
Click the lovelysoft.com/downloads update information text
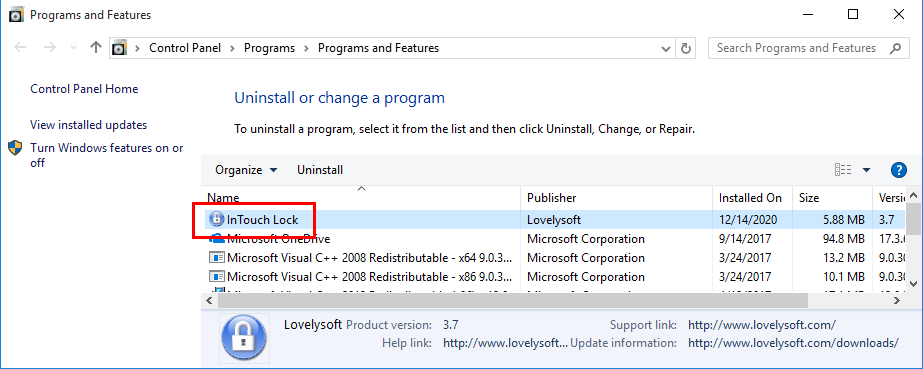(793, 343)
